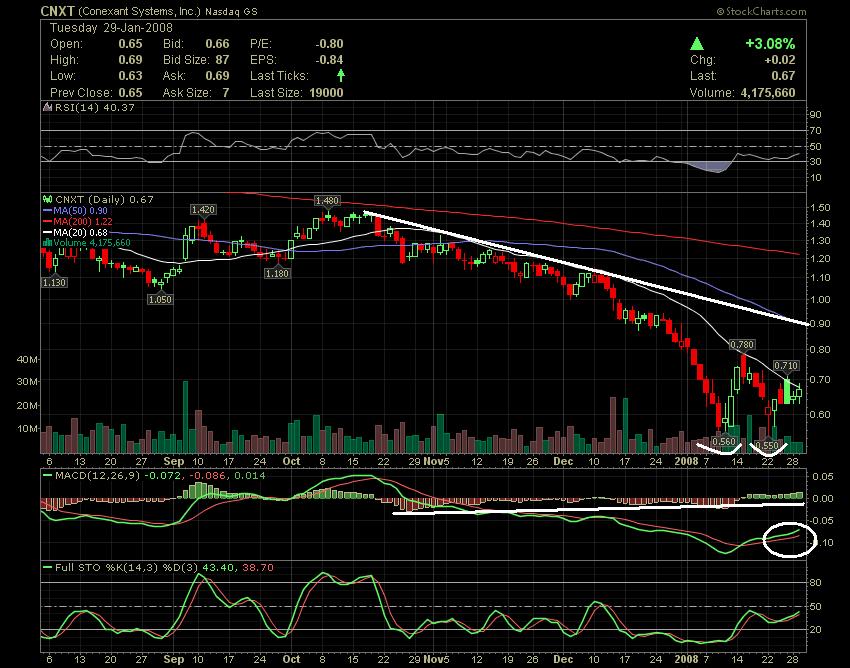Click the High value 0.69
The height and width of the screenshot is (668, 850).
point(130,60)
